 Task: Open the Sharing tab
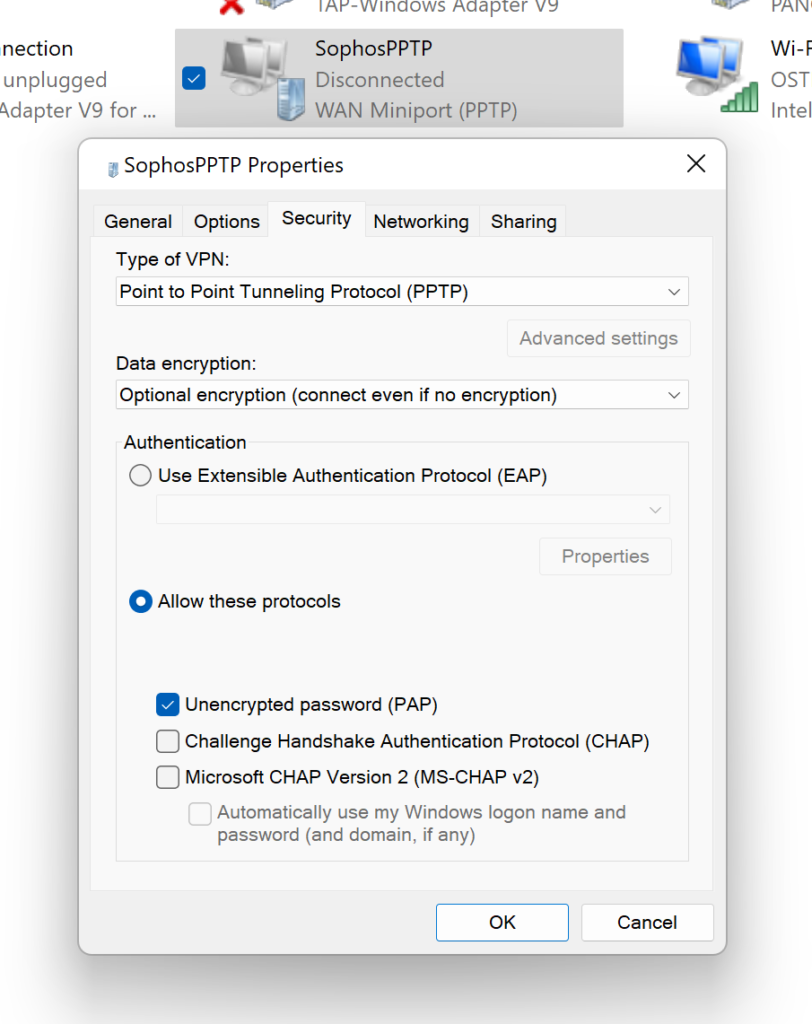click(x=522, y=221)
